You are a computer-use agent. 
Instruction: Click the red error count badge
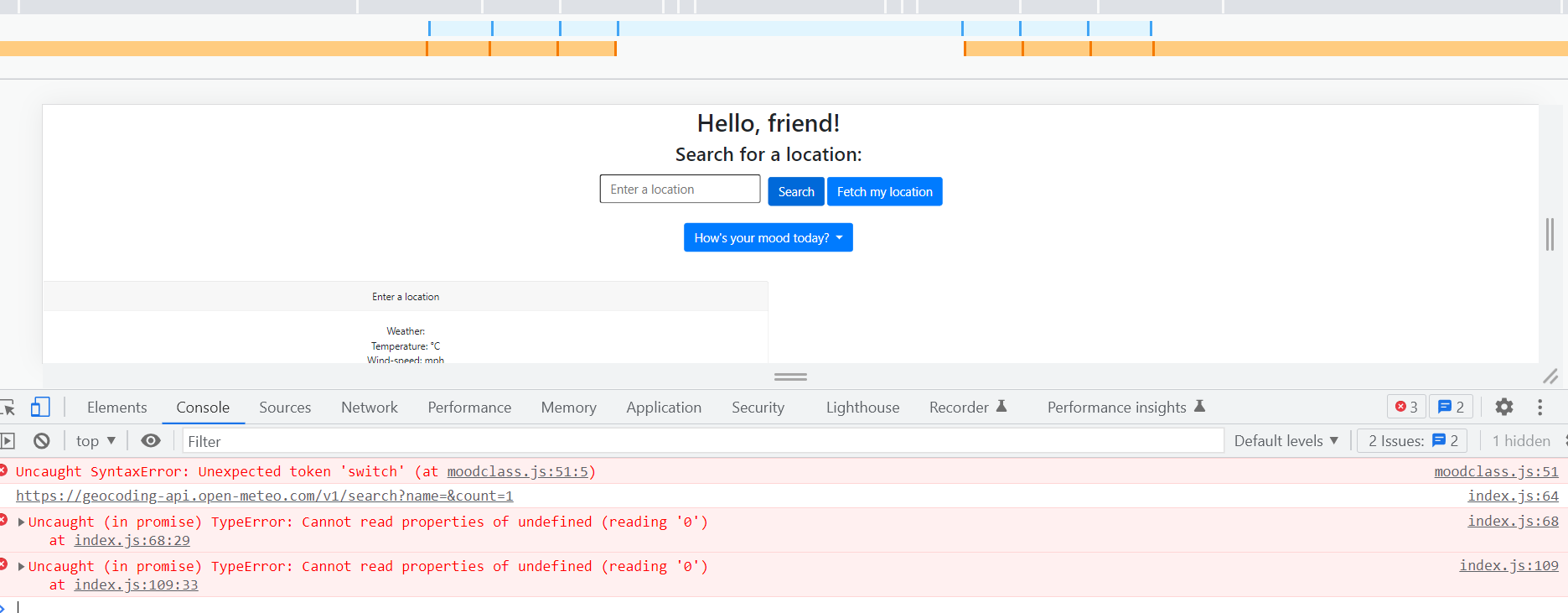1406,408
